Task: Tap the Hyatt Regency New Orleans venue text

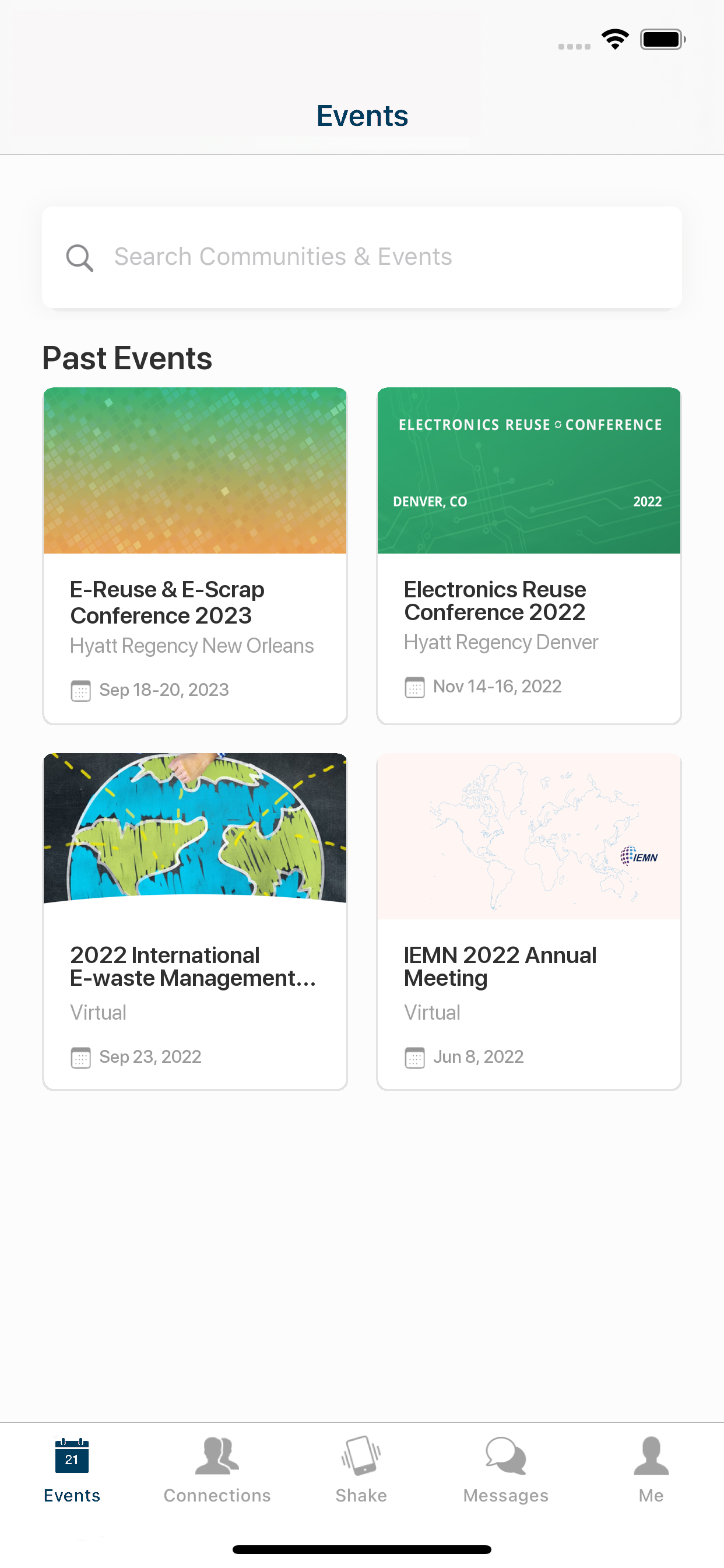Action: point(192,646)
